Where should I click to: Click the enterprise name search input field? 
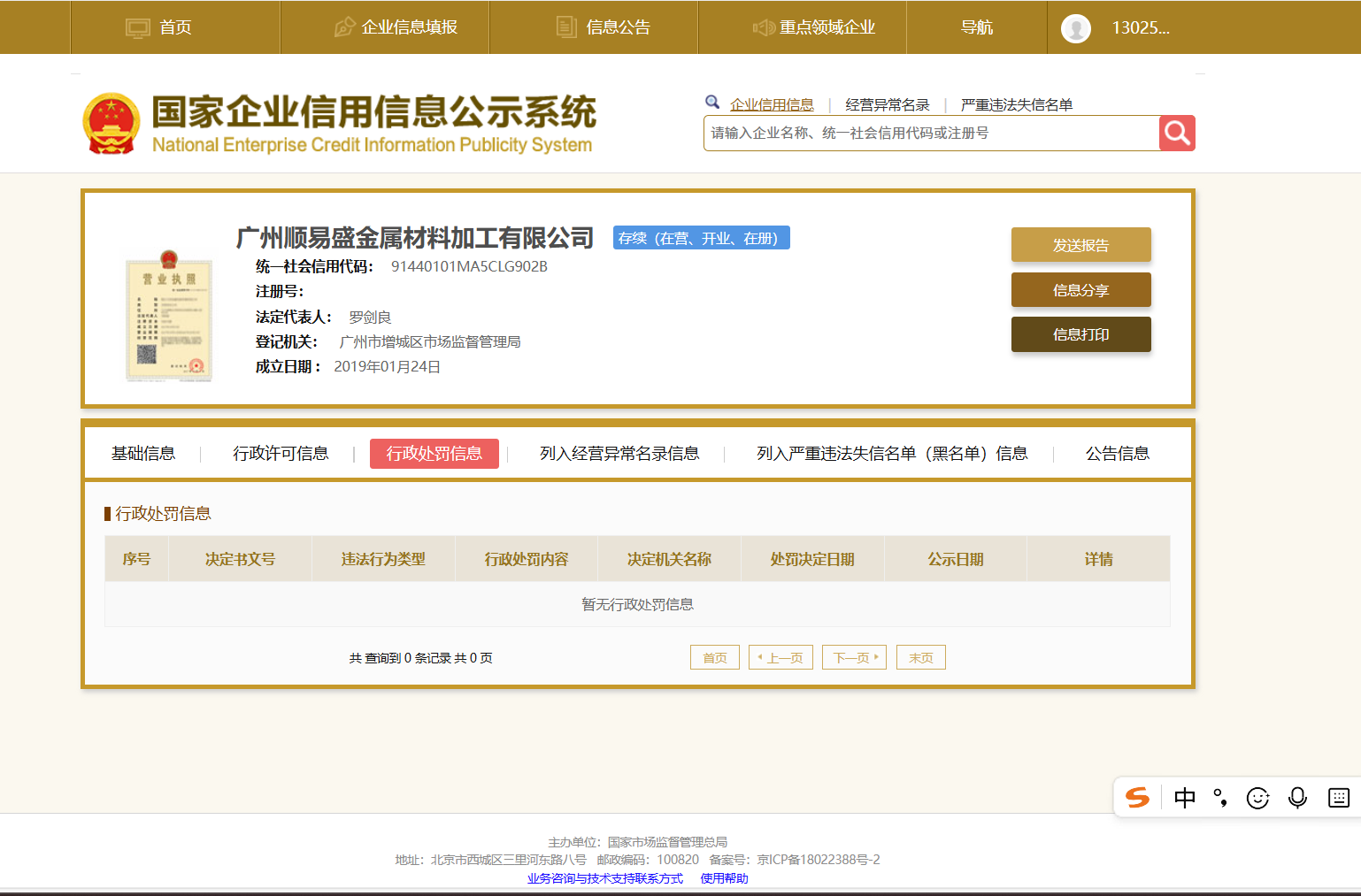[929, 134]
